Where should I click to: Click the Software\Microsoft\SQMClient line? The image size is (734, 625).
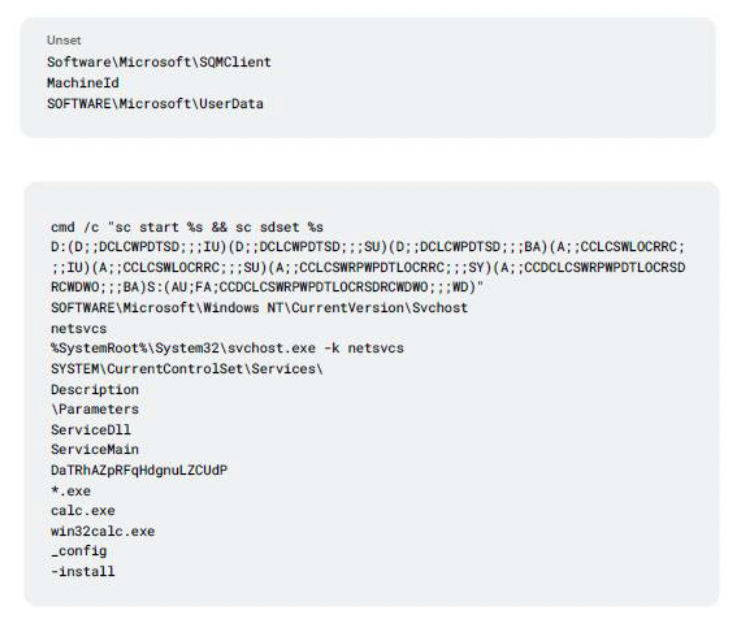click(159, 62)
